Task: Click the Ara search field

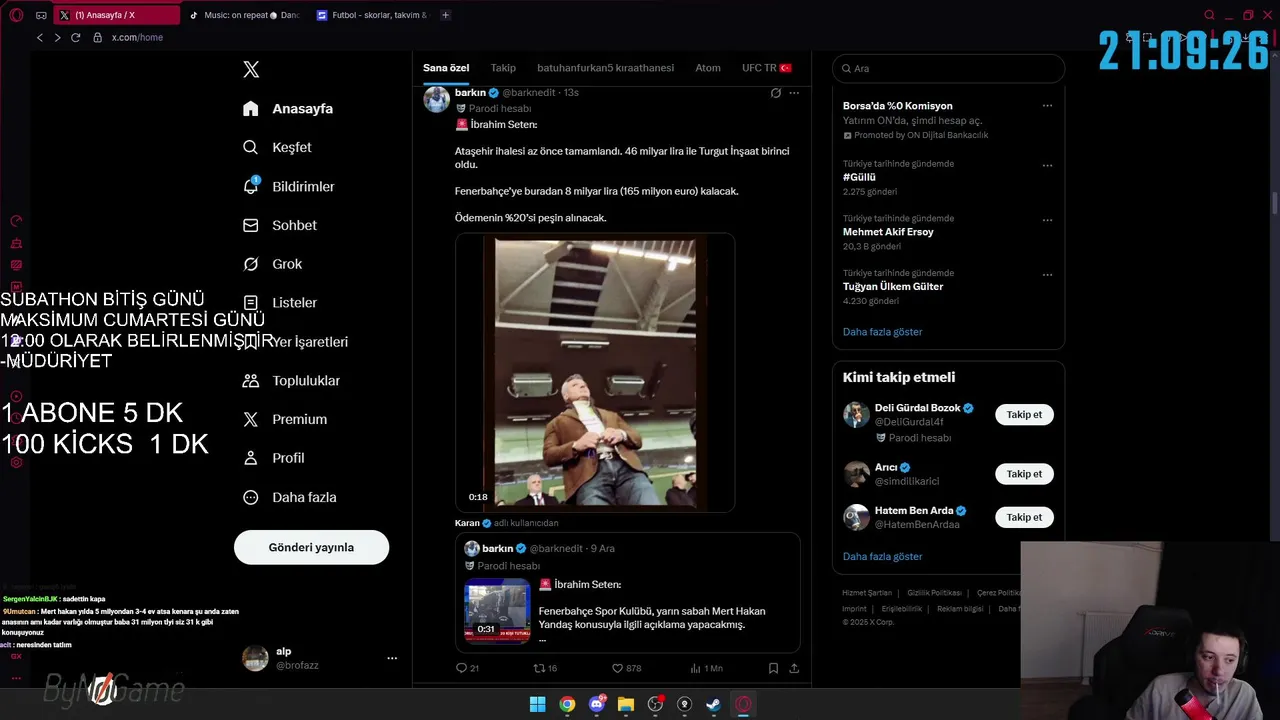Action: pos(948,68)
